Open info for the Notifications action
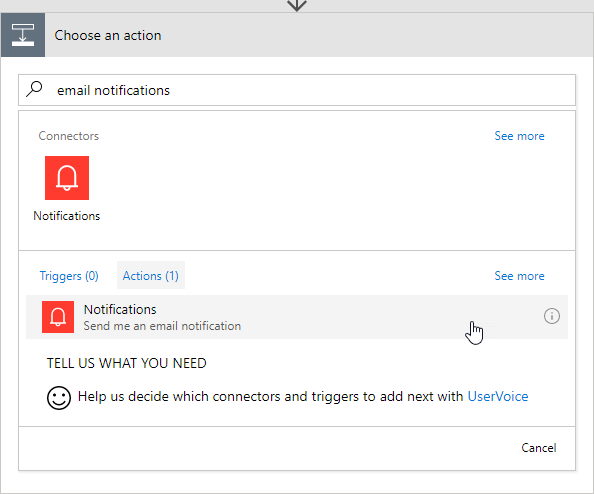 [x=552, y=316]
